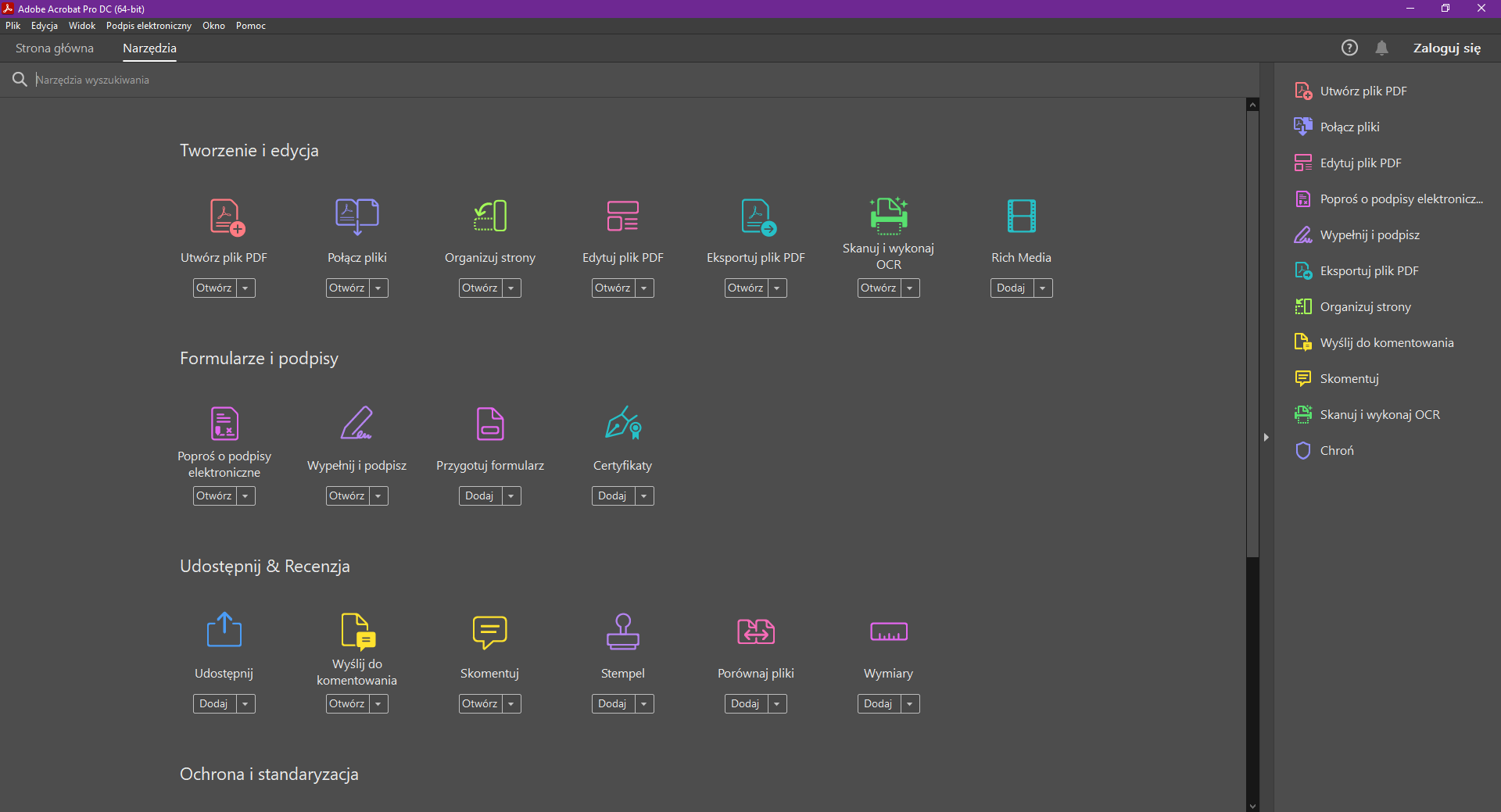Screen dimensions: 1501x812
Task: Expand the dropdown arrow next to Utwórz plik PDF Otwórz
Action: pos(245,288)
